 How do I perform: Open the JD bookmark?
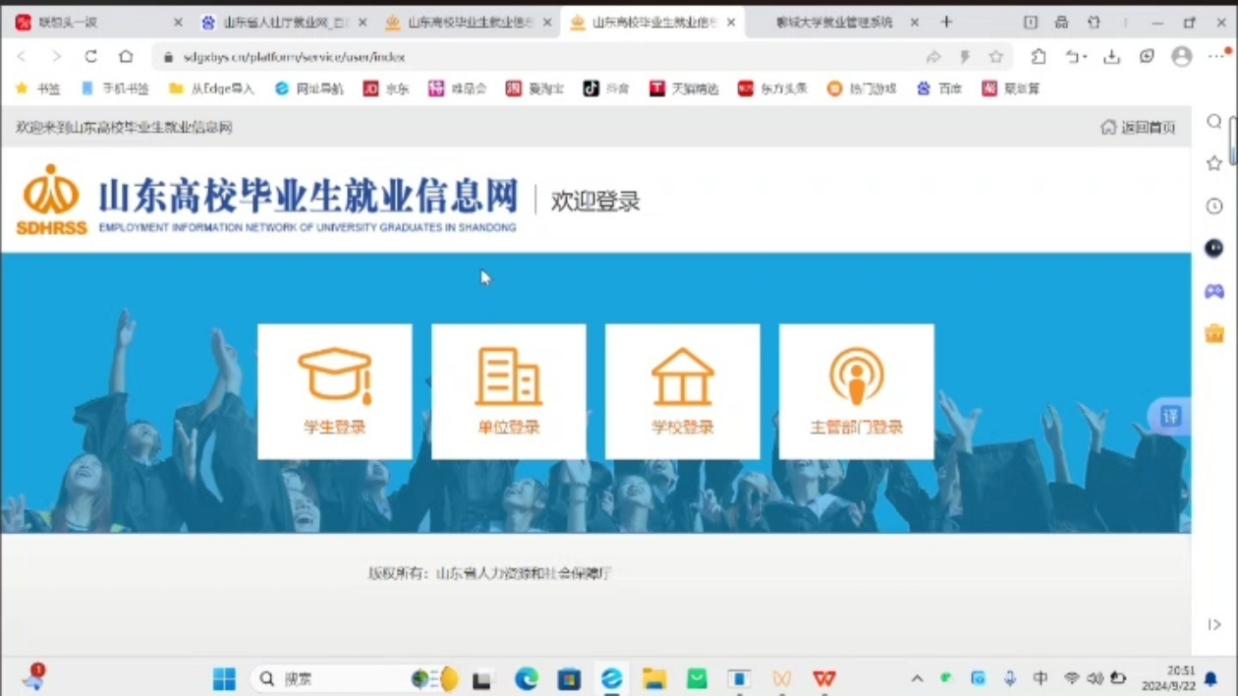tap(386, 89)
